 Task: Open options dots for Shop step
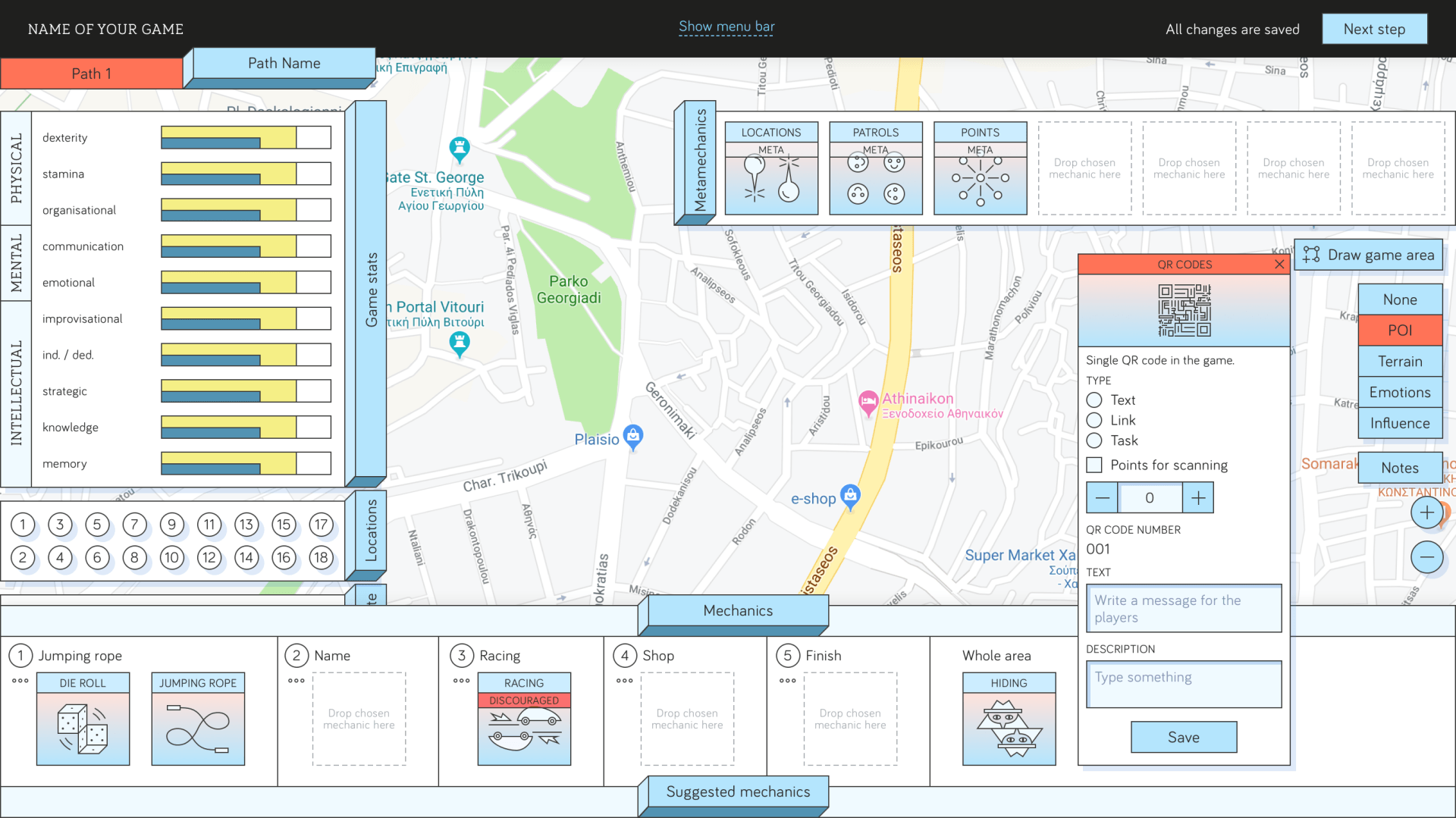point(625,681)
